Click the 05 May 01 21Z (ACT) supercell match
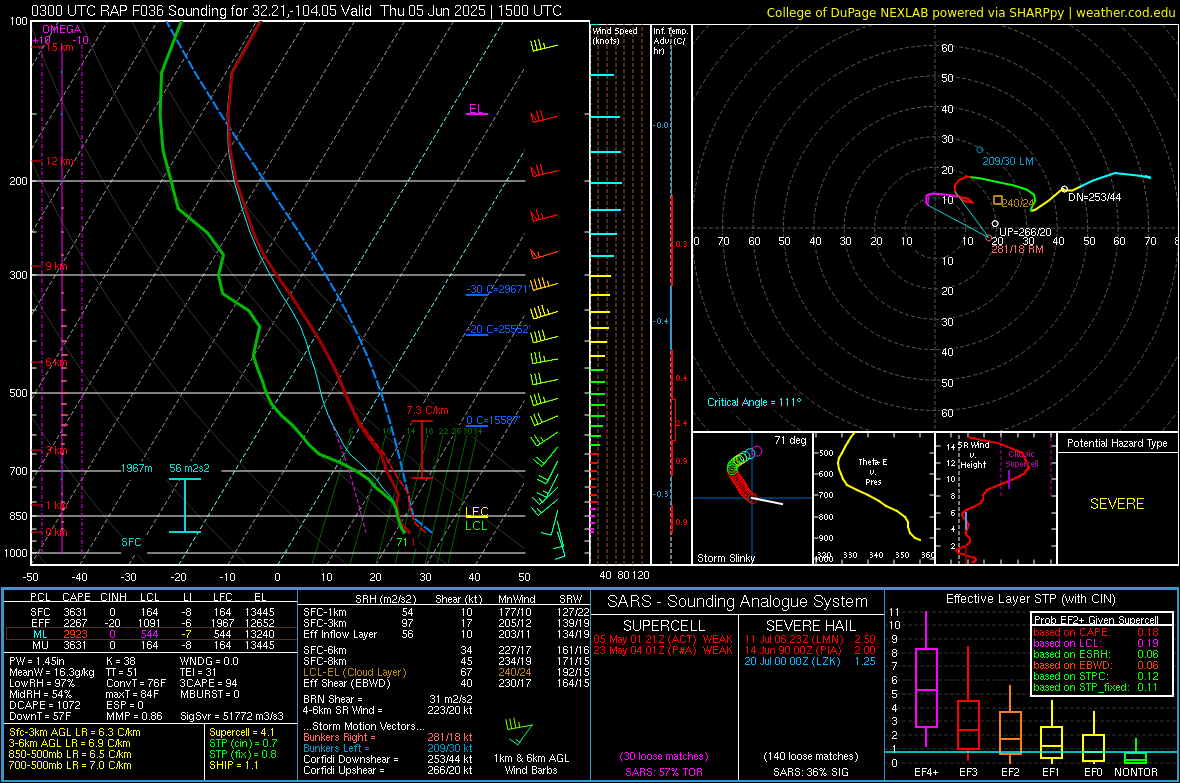The image size is (1180, 783). [x=663, y=639]
